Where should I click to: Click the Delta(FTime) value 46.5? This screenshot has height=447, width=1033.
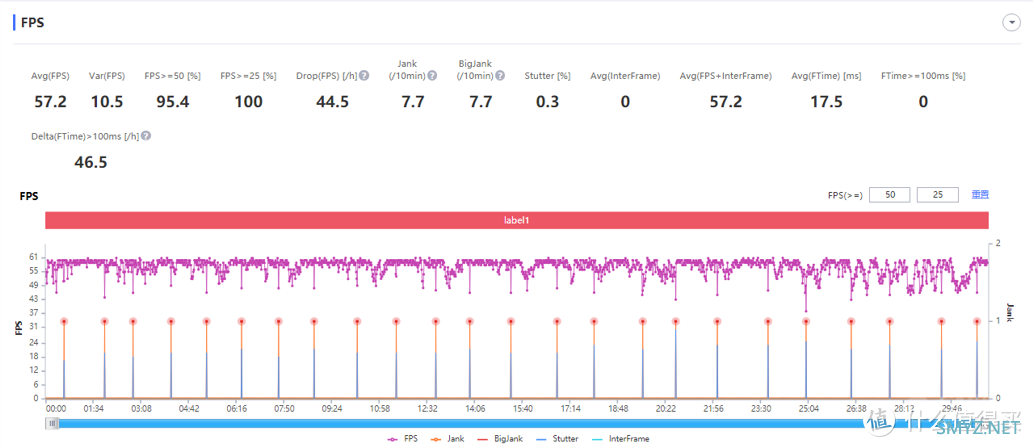click(x=91, y=162)
